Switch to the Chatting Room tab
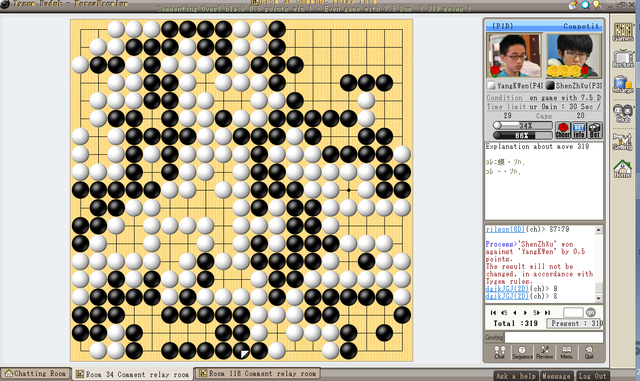 [x=36, y=374]
